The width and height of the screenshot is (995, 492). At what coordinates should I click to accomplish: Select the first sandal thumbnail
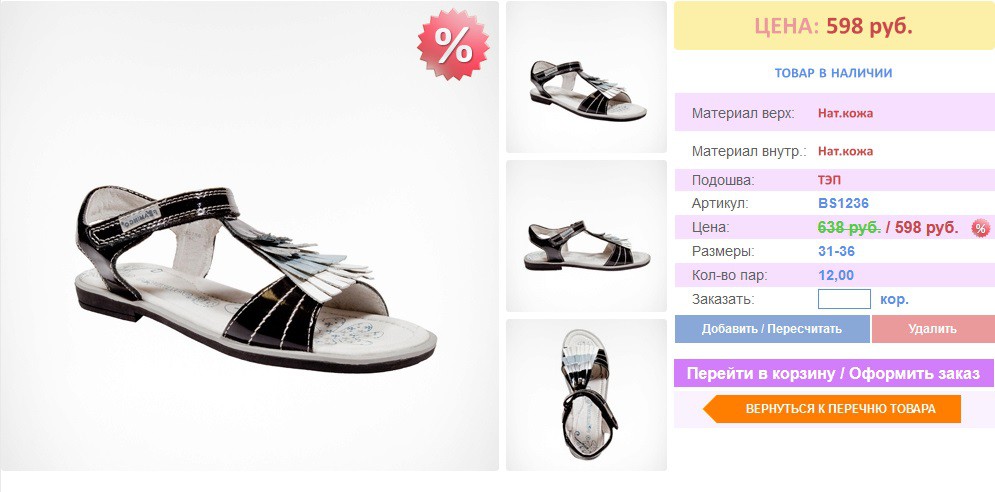[x=586, y=77]
